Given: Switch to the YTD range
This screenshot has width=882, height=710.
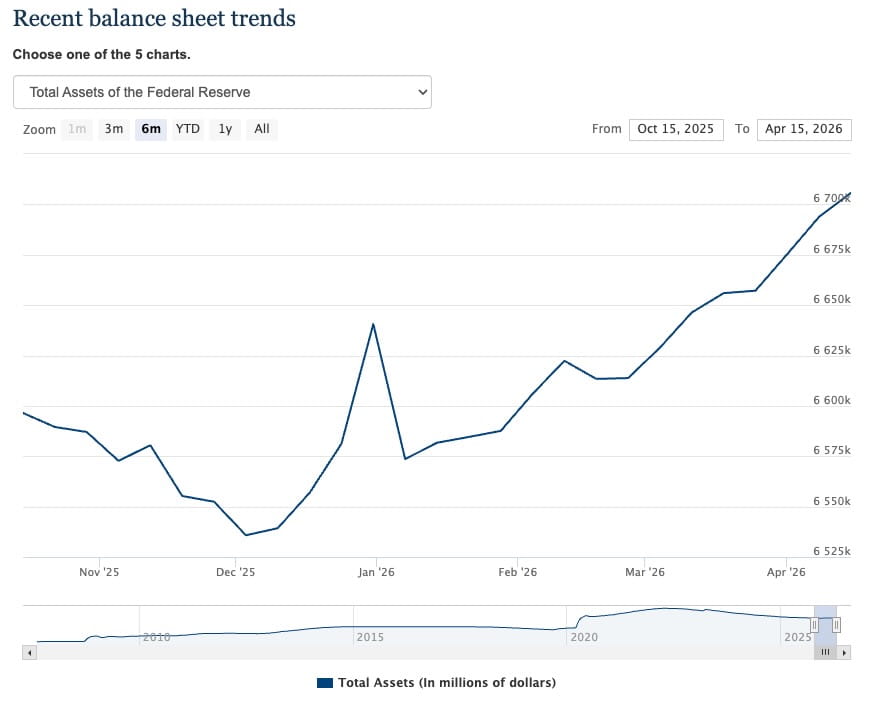Looking at the screenshot, I should (x=187, y=129).
